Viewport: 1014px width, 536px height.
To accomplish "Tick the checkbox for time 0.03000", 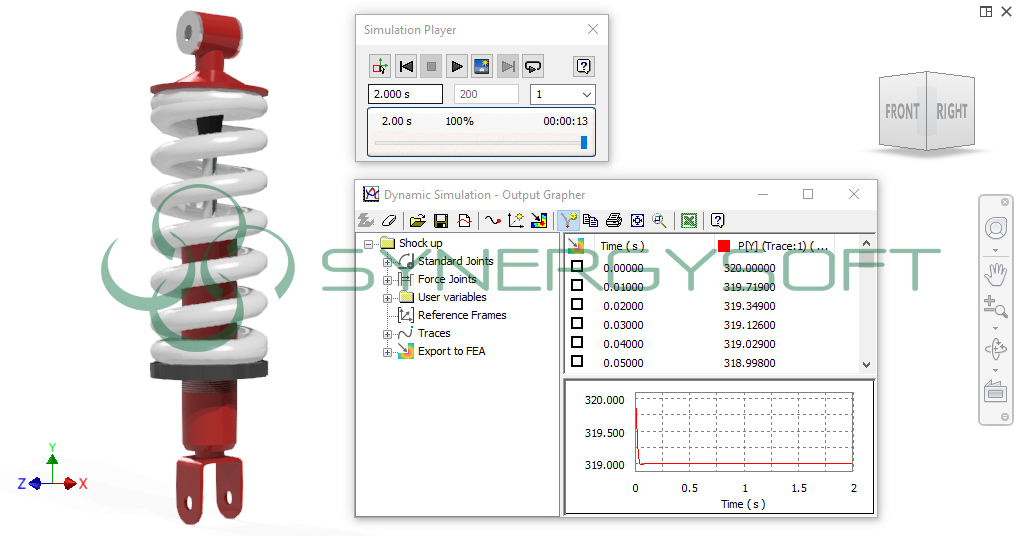I will point(577,323).
